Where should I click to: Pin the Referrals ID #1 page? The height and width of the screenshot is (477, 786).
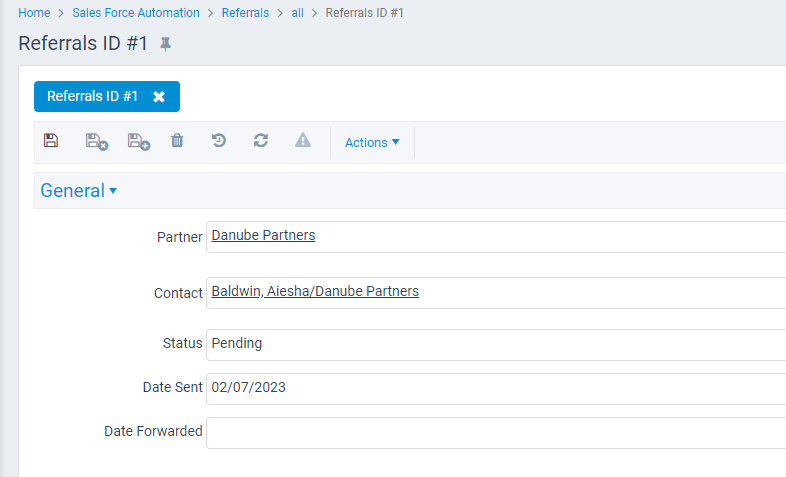coord(166,44)
